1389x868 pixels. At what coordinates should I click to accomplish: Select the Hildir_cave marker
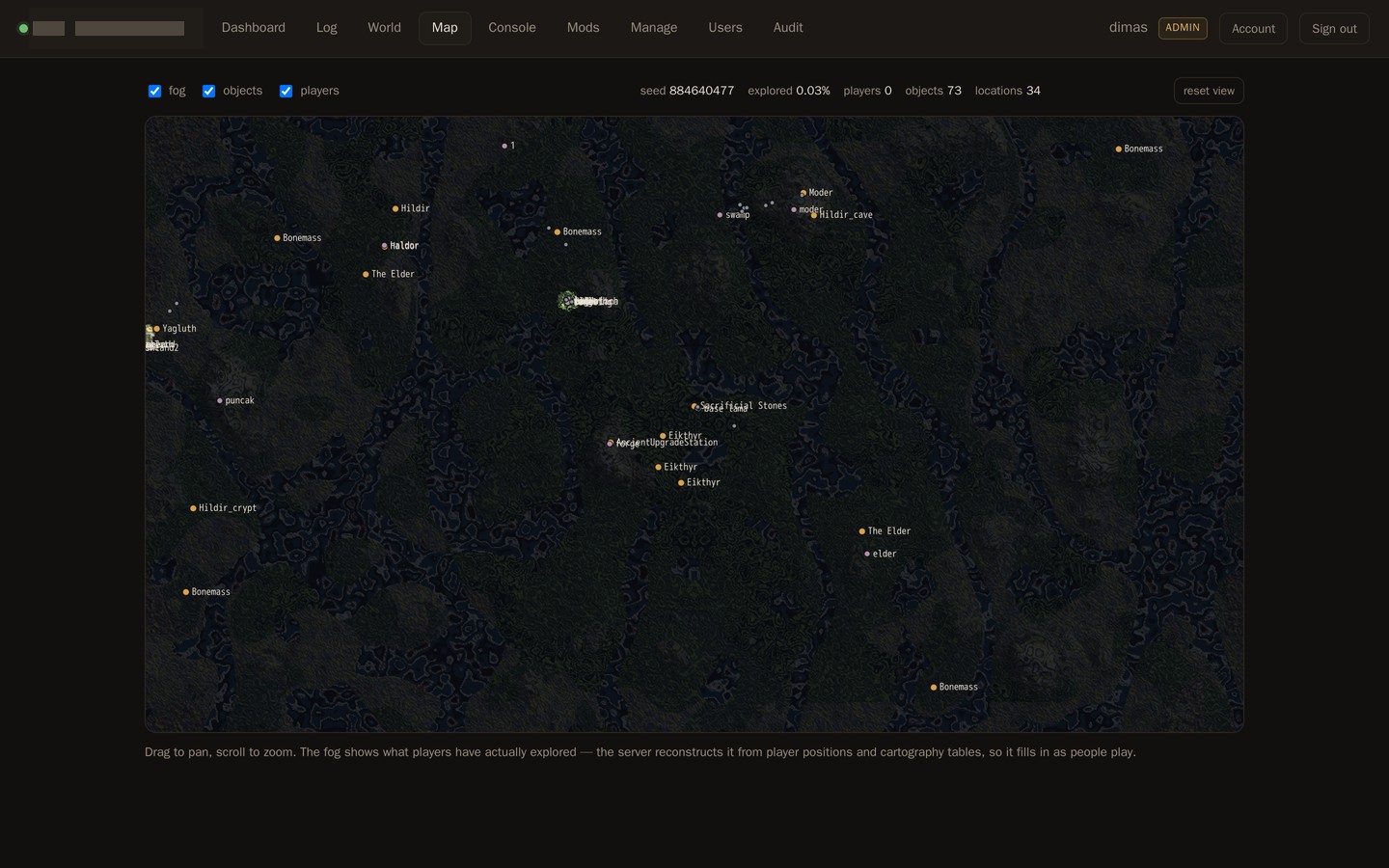pos(814,215)
